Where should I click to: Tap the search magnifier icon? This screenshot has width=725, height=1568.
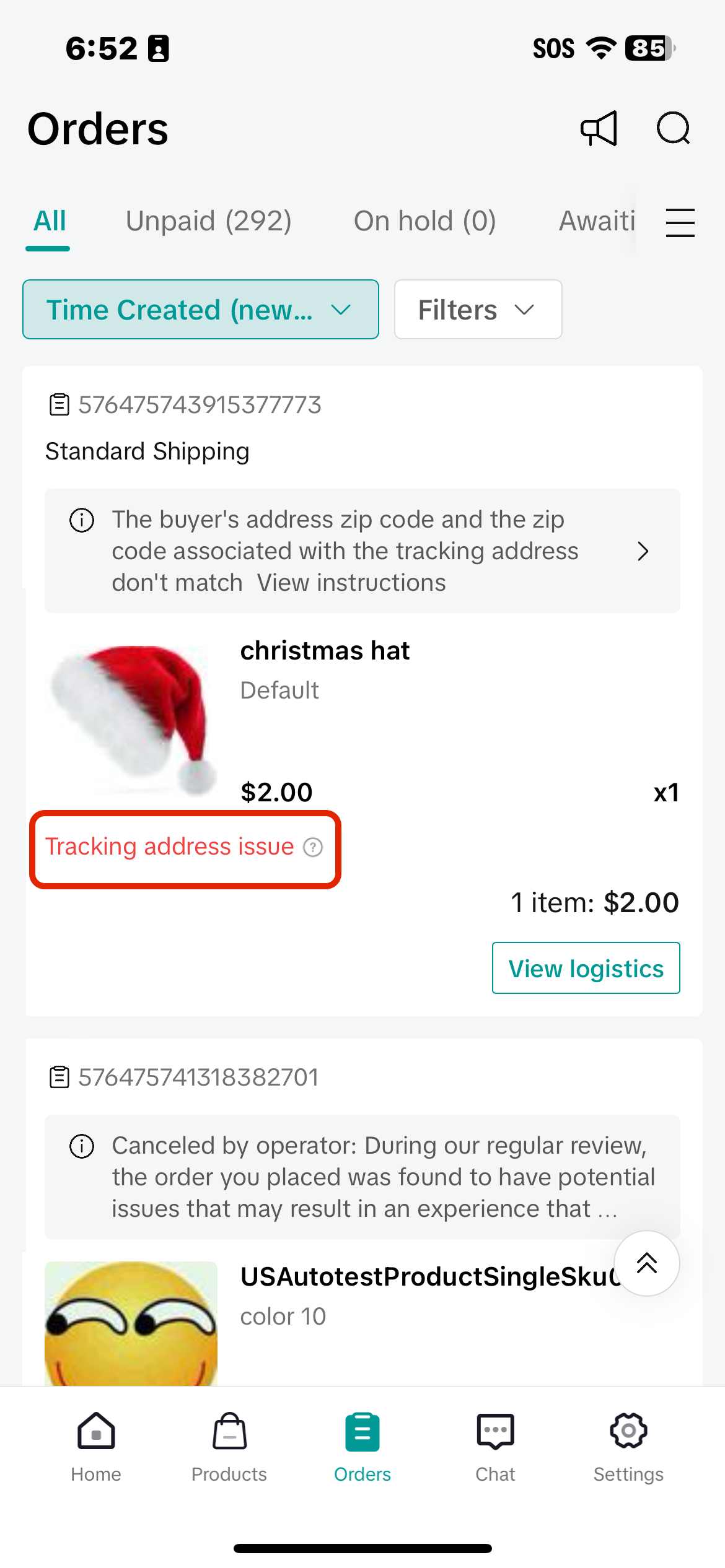673,129
